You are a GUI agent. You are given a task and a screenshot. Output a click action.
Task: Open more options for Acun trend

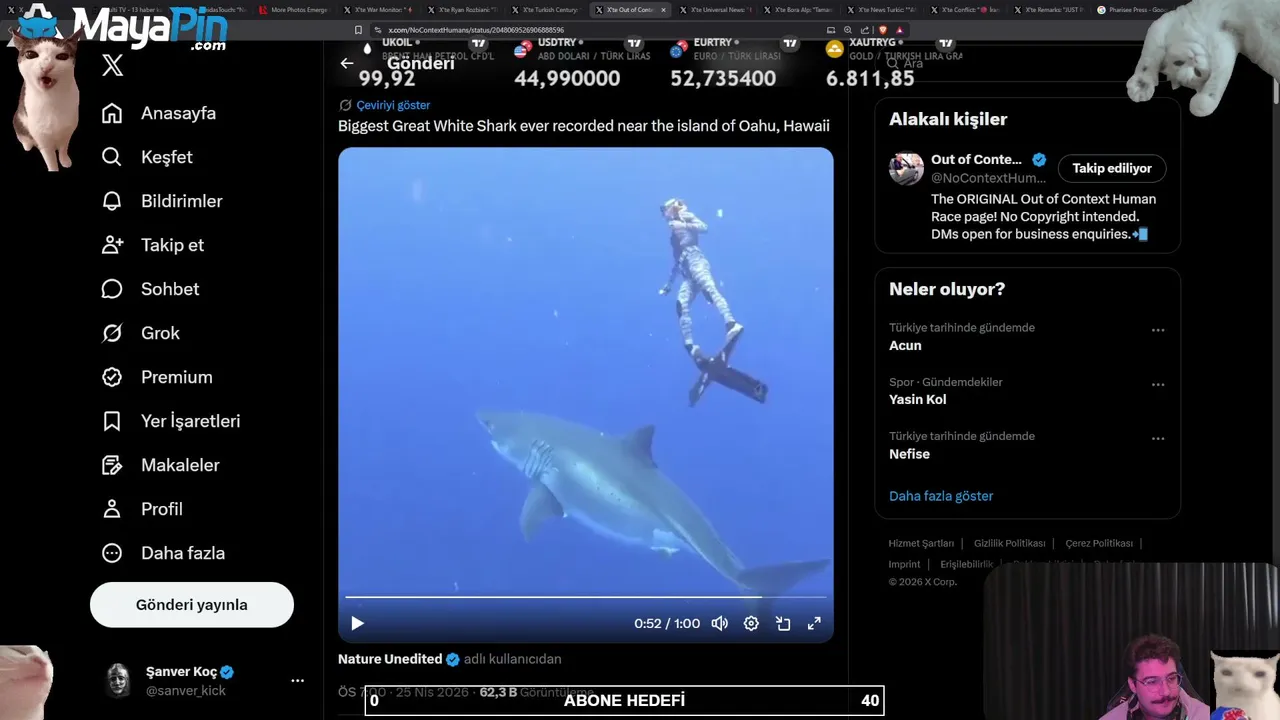click(x=1158, y=330)
